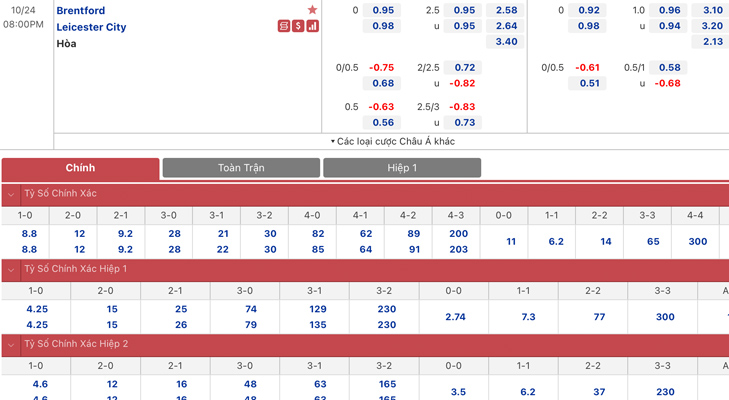Pick the 3.40 full-time draw odds

(506, 42)
